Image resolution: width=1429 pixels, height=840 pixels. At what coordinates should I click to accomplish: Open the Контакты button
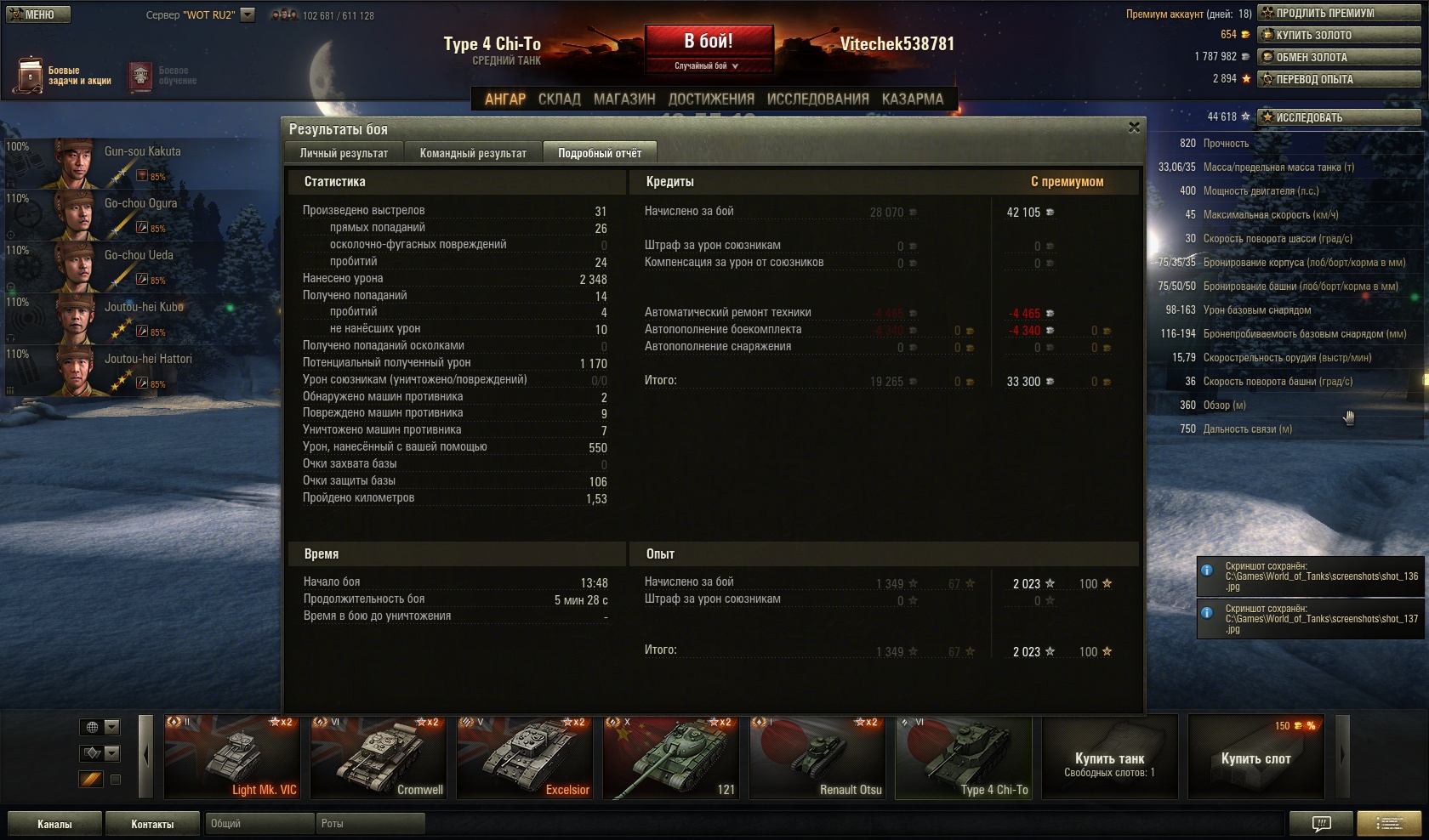click(152, 824)
